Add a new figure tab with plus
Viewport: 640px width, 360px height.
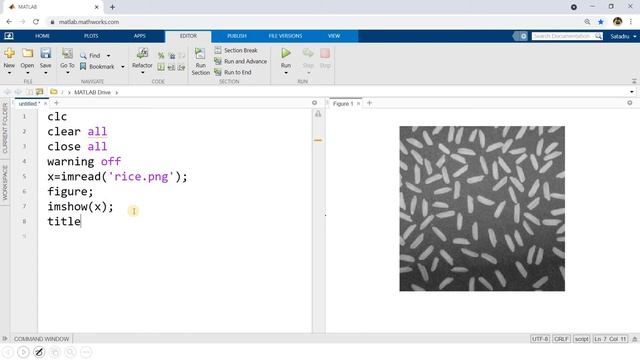point(369,103)
